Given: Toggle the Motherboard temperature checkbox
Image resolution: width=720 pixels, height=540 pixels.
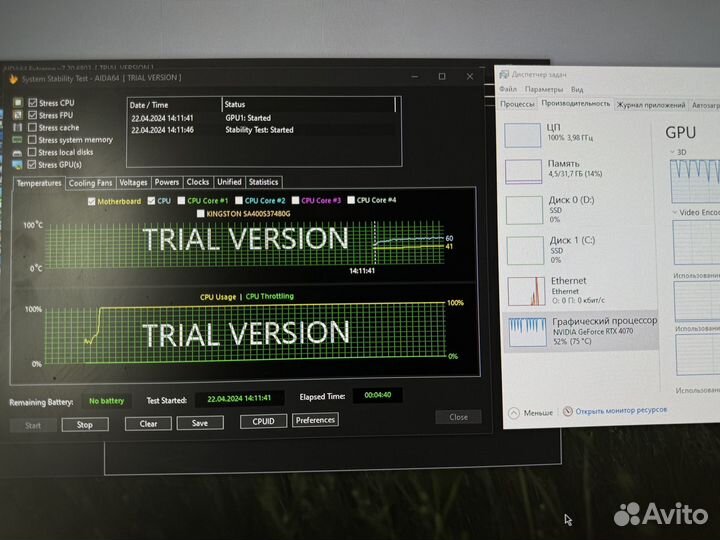Looking at the screenshot, I should [91, 202].
